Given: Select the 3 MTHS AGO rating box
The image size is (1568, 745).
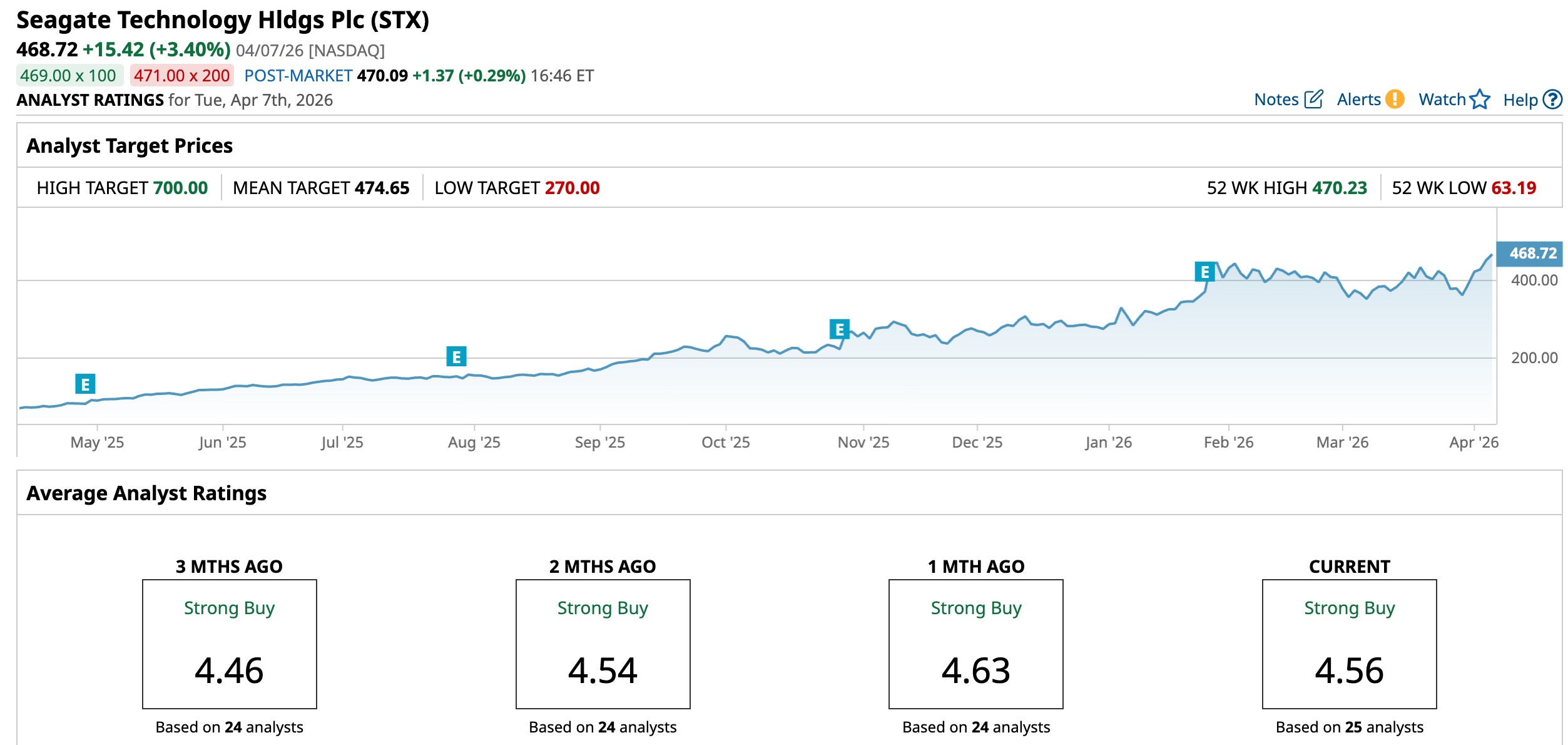Looking at the screenshot, I should tap(230, 644).
